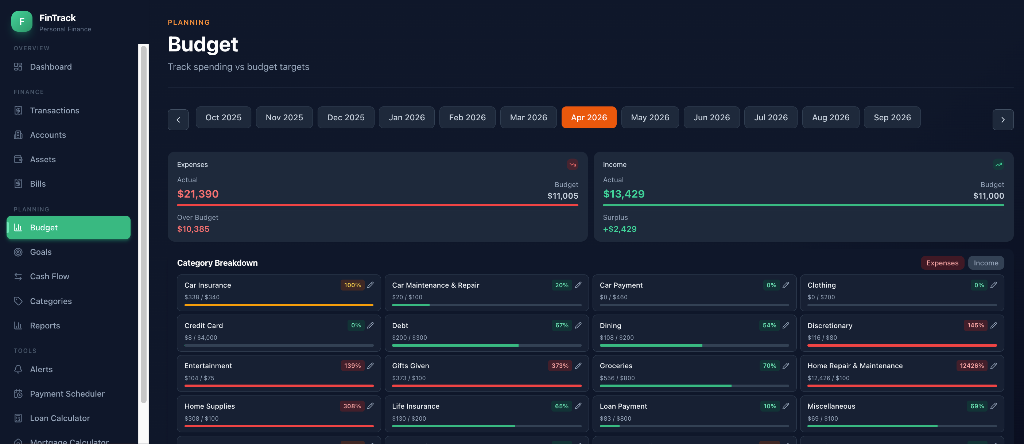Open Transactions via its sidebar icon
The height and width of the screenshot is (444, 1024).
click(x=18, y=110)
